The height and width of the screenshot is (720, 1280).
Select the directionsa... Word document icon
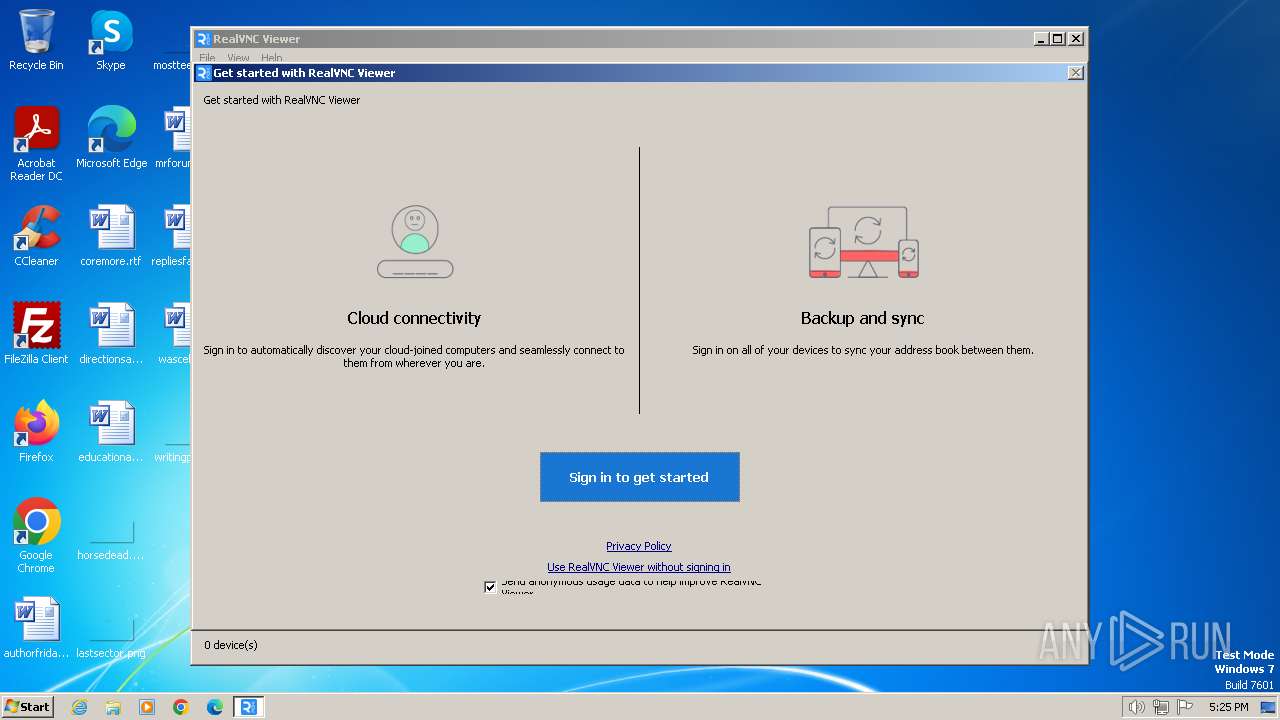click(111, 334)
